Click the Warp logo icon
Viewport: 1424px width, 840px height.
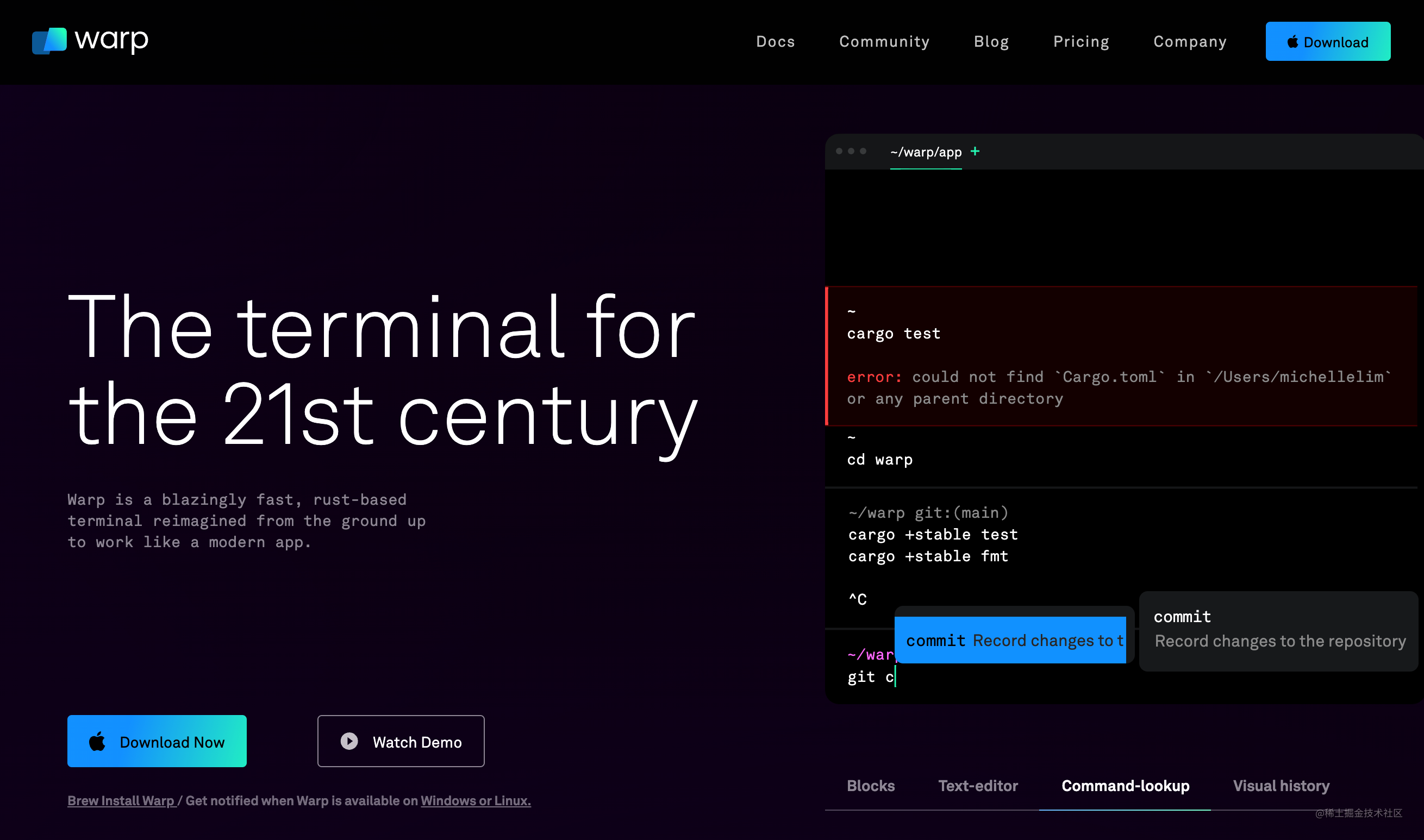point(49,41)
